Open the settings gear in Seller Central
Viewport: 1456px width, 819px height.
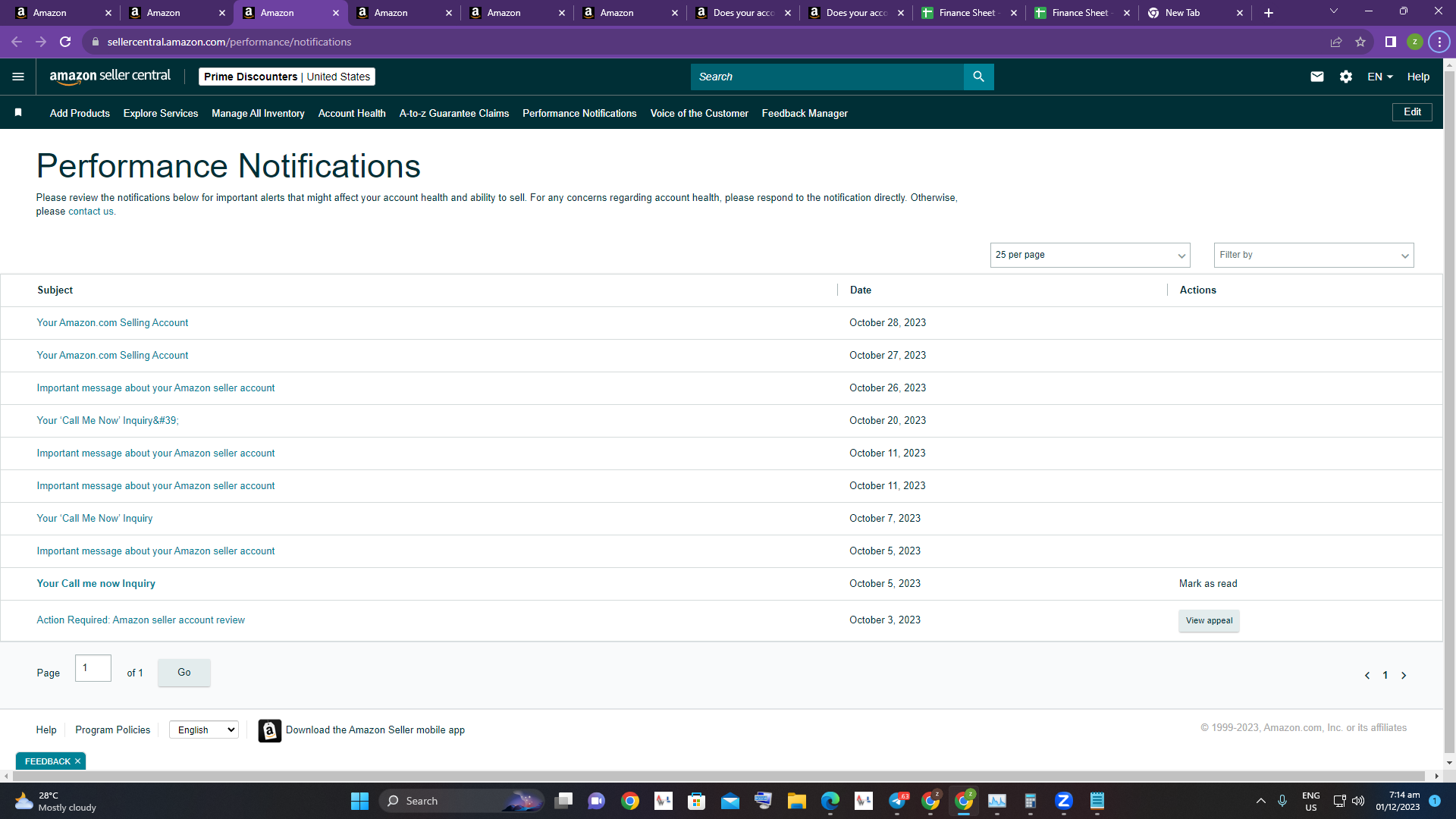tap(1346, 77)
